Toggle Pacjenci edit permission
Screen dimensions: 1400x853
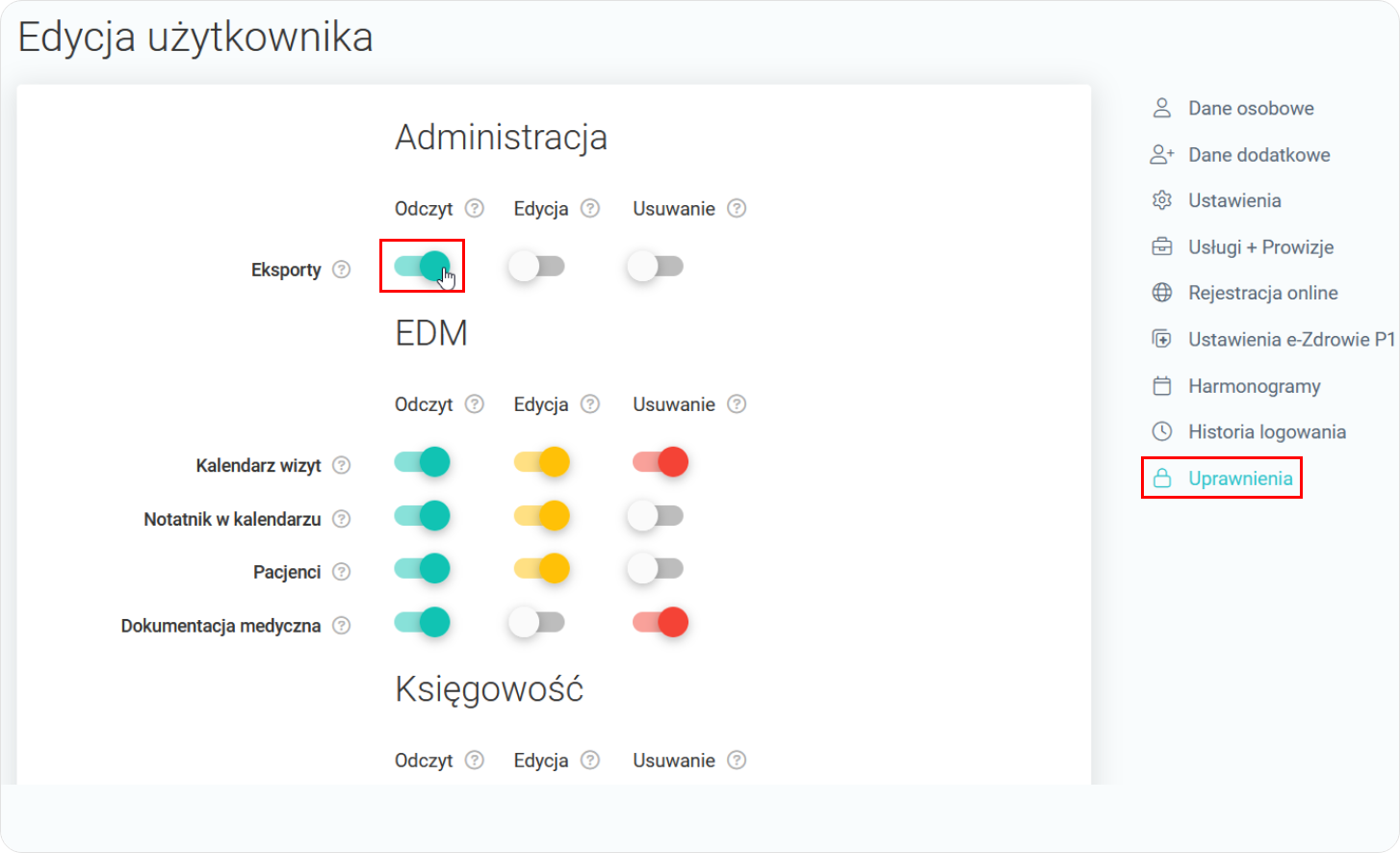point(541,569)
